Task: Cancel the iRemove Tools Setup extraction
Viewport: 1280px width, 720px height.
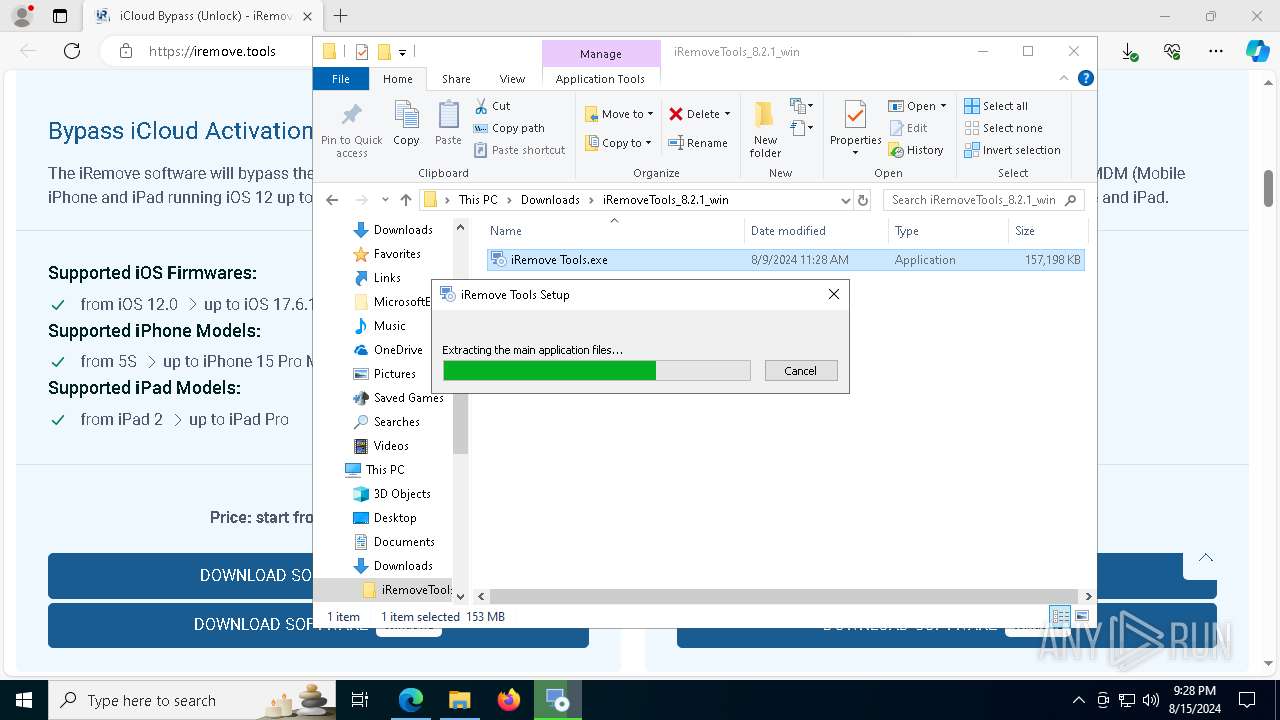Action: point(800,371)
